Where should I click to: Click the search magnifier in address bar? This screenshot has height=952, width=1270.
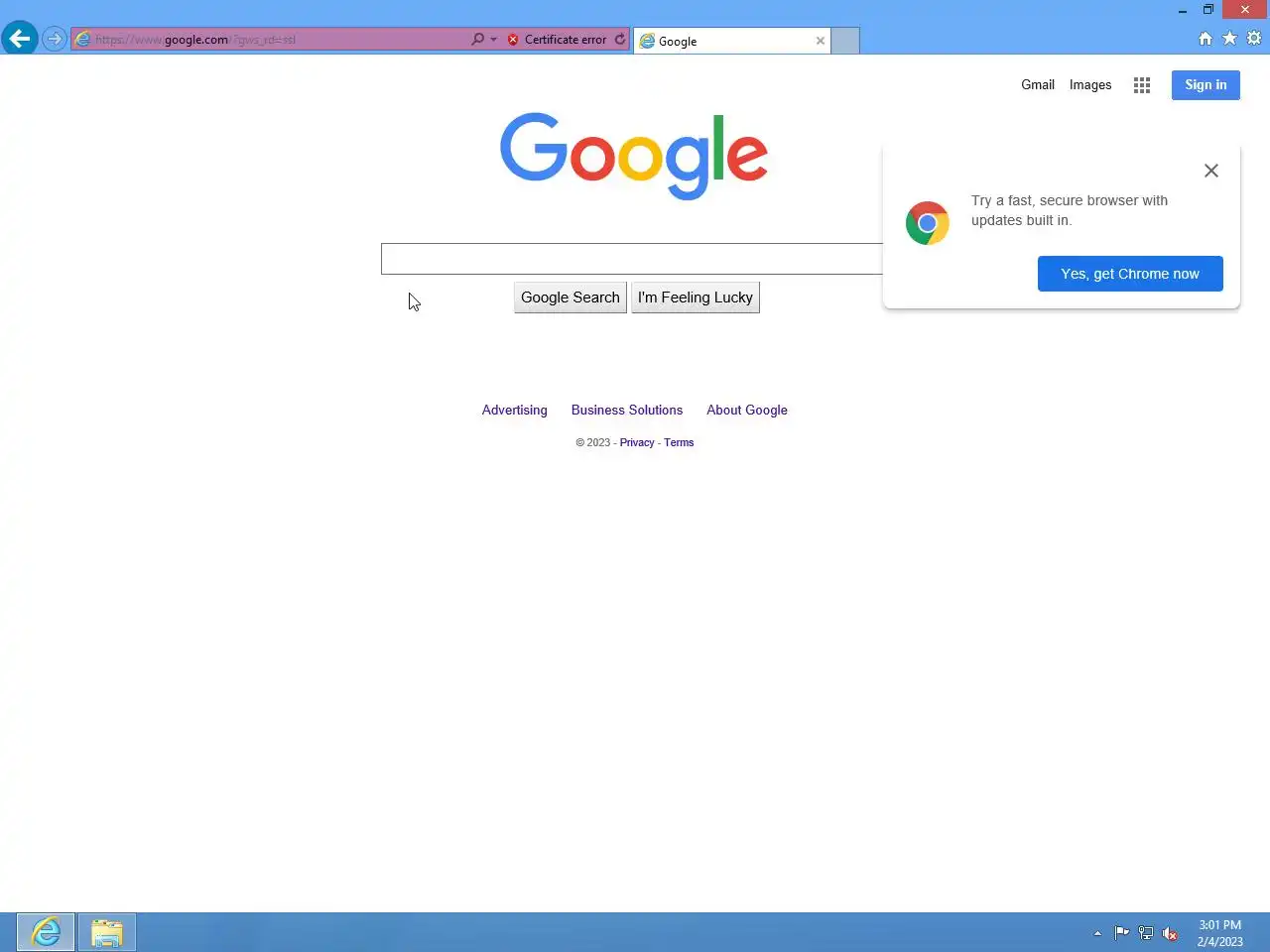pyautogui.click(x=477, y=40)
